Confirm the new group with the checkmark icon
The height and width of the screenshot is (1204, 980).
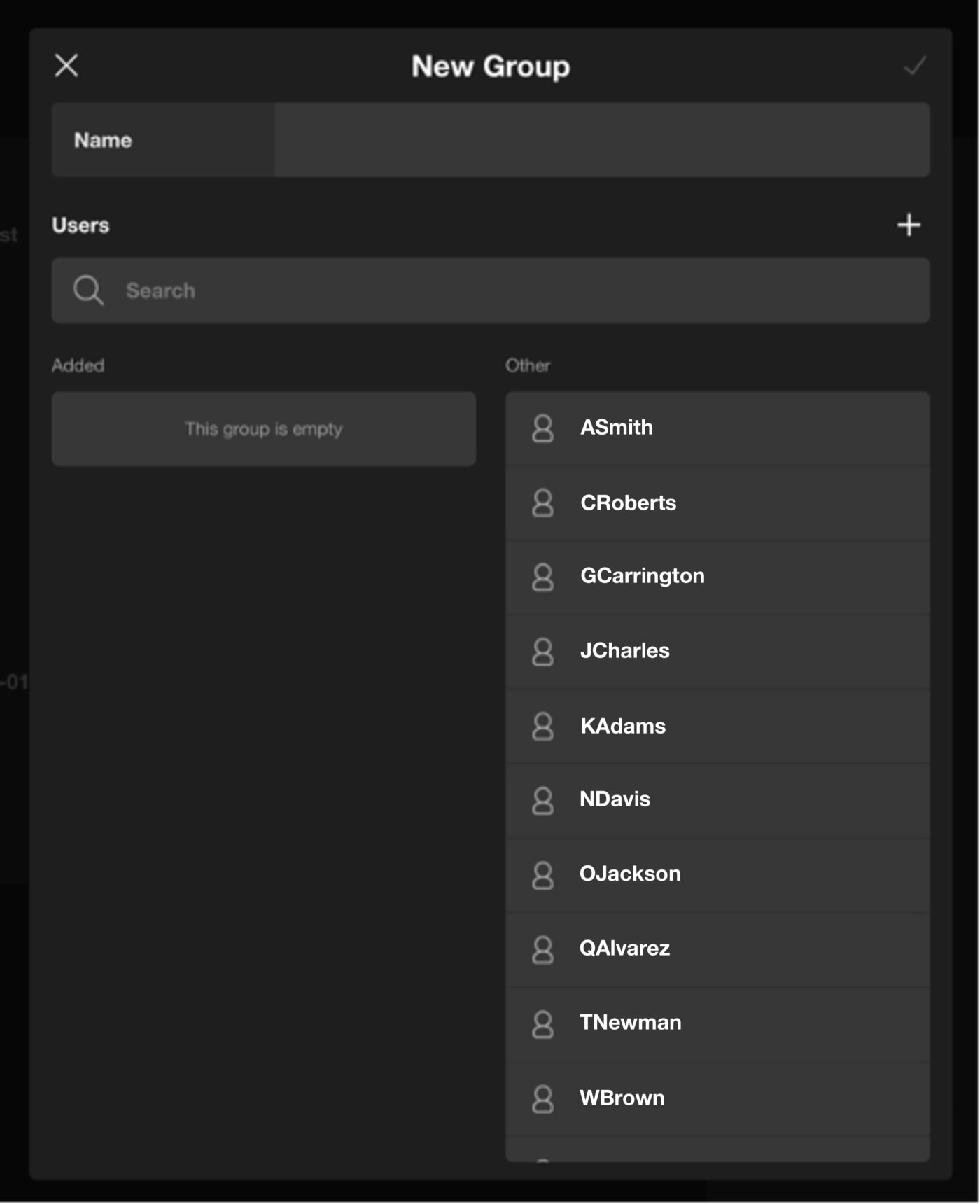(914, 66)
